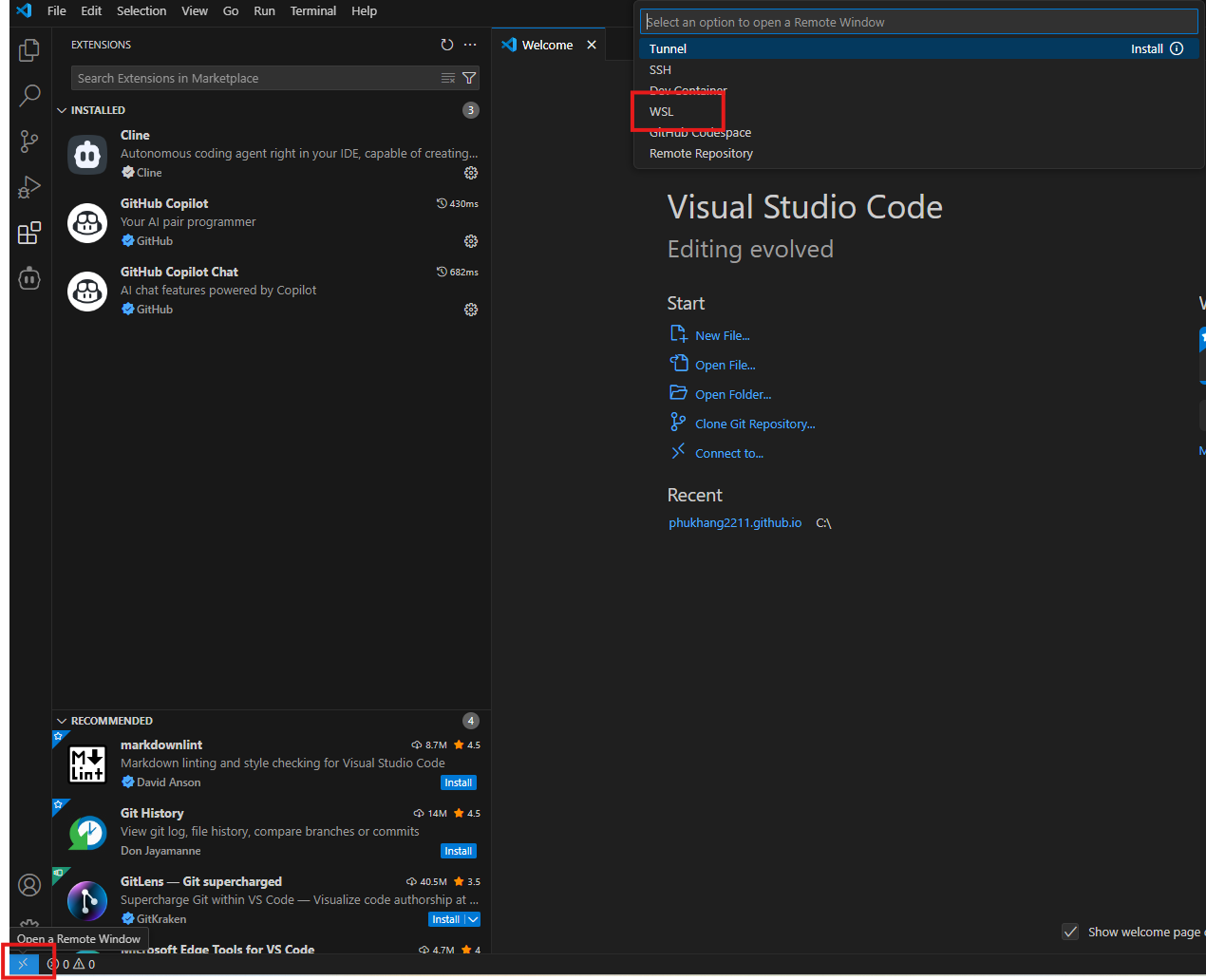The height and width of the screenshot is (980, 1206).
Task: Select the GitHub Copilot Chat extension row
Action: pos(271,291)
